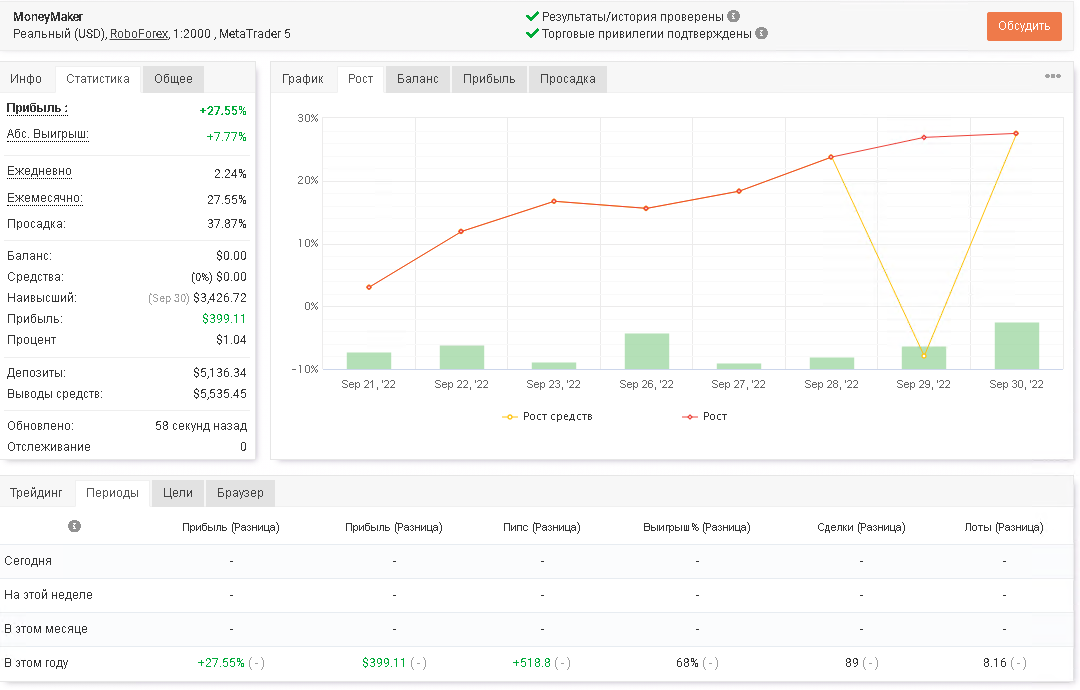The image size is (1080, 690).
Task: Open the Браузер tab
Action: (x=240, y=493)
